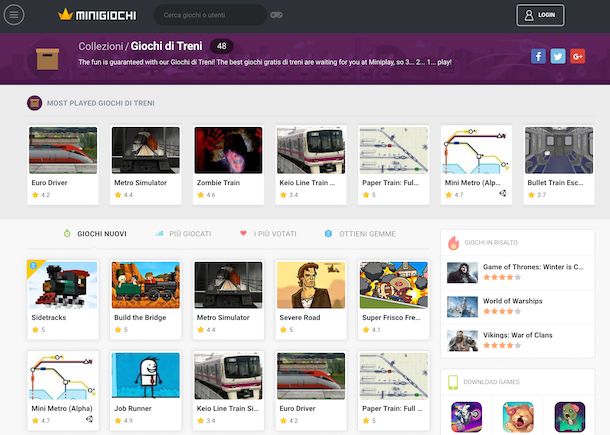Share on Google Plus icon

tap(577, 56)
